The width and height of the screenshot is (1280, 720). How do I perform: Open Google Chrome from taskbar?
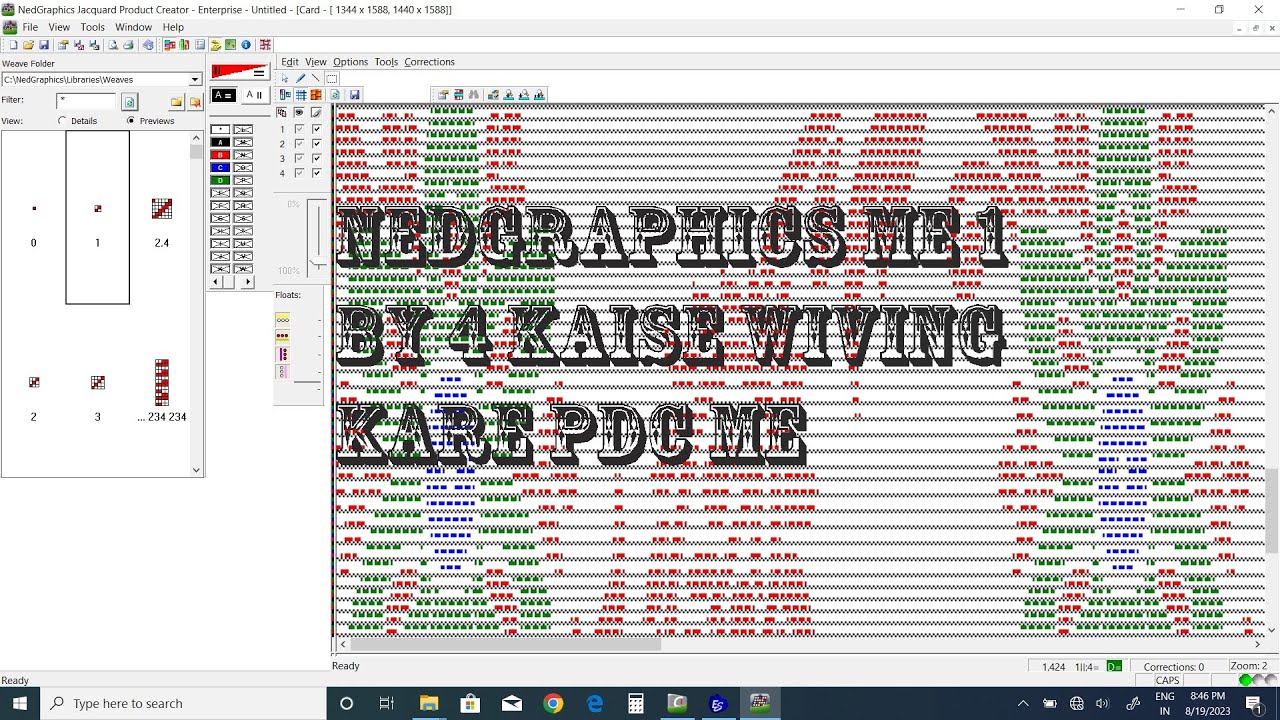point(553,703)
